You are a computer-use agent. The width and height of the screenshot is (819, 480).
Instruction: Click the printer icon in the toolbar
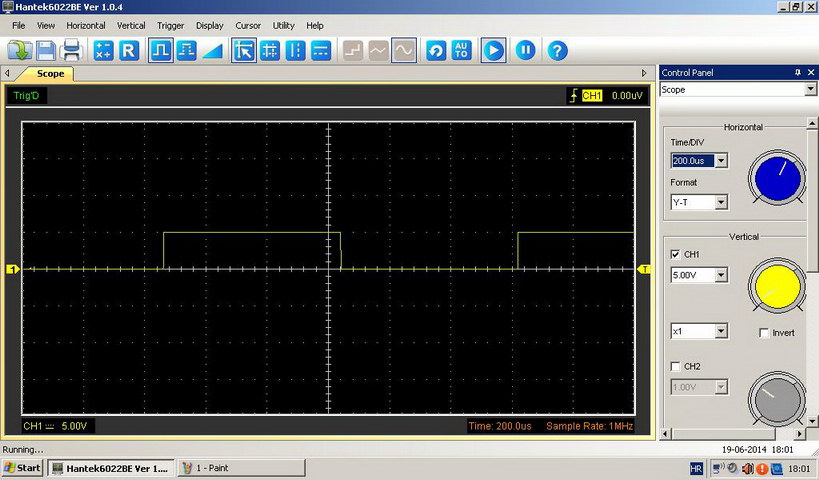click(x=71, y=50)
